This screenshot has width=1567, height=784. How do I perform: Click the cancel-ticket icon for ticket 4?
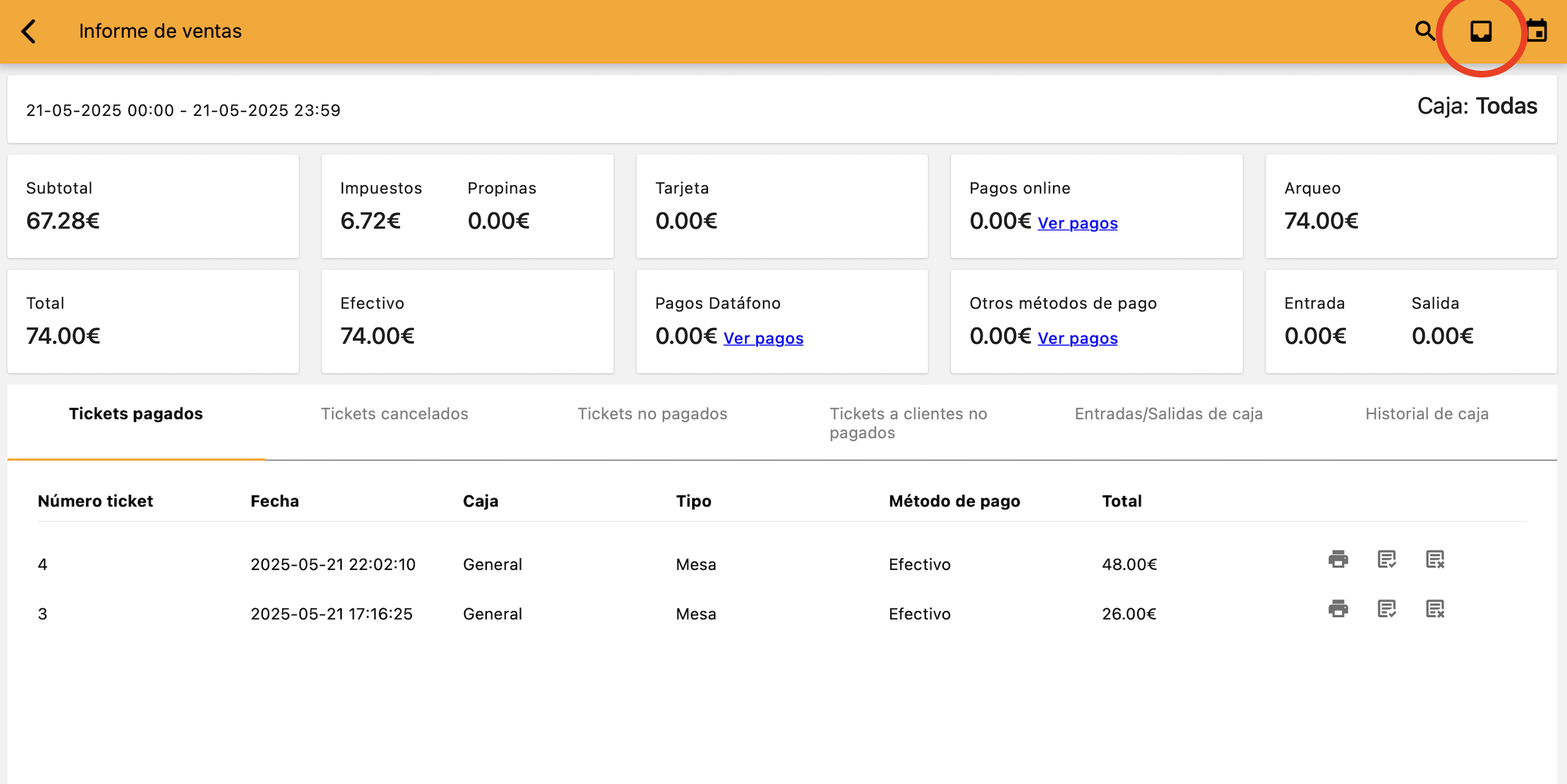tap(1435, 560)
